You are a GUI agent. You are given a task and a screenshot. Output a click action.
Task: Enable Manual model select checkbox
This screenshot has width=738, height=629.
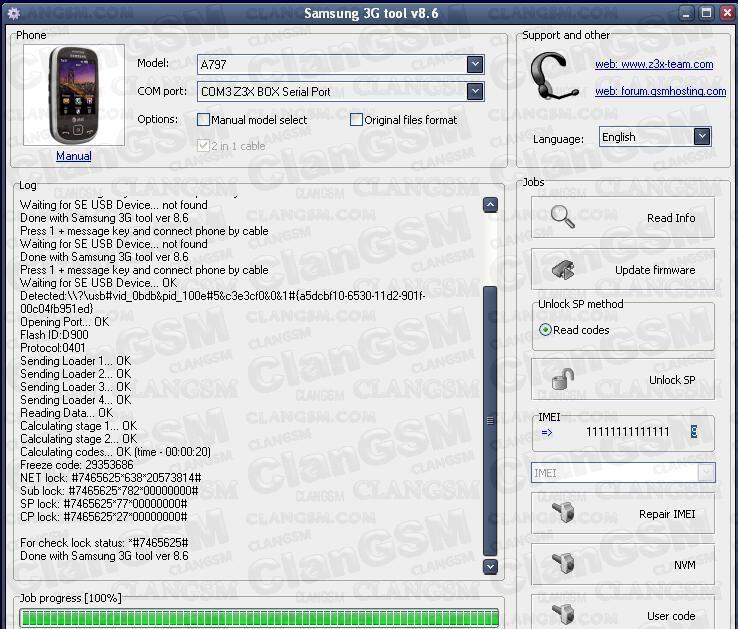point(203,120)
